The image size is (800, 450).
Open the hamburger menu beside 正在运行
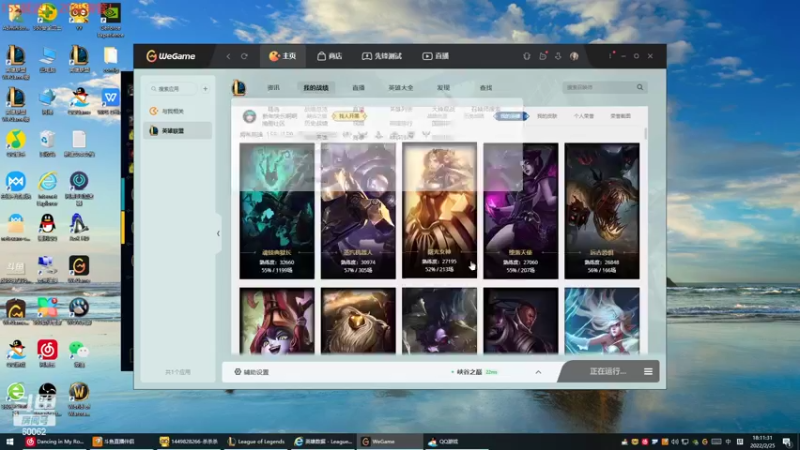[x=648, y=371]
